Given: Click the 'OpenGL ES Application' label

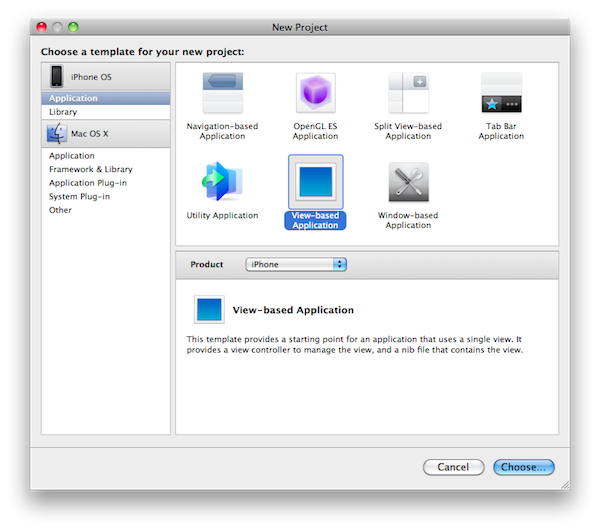Looking at the screenshot, I should pos(316,131).
